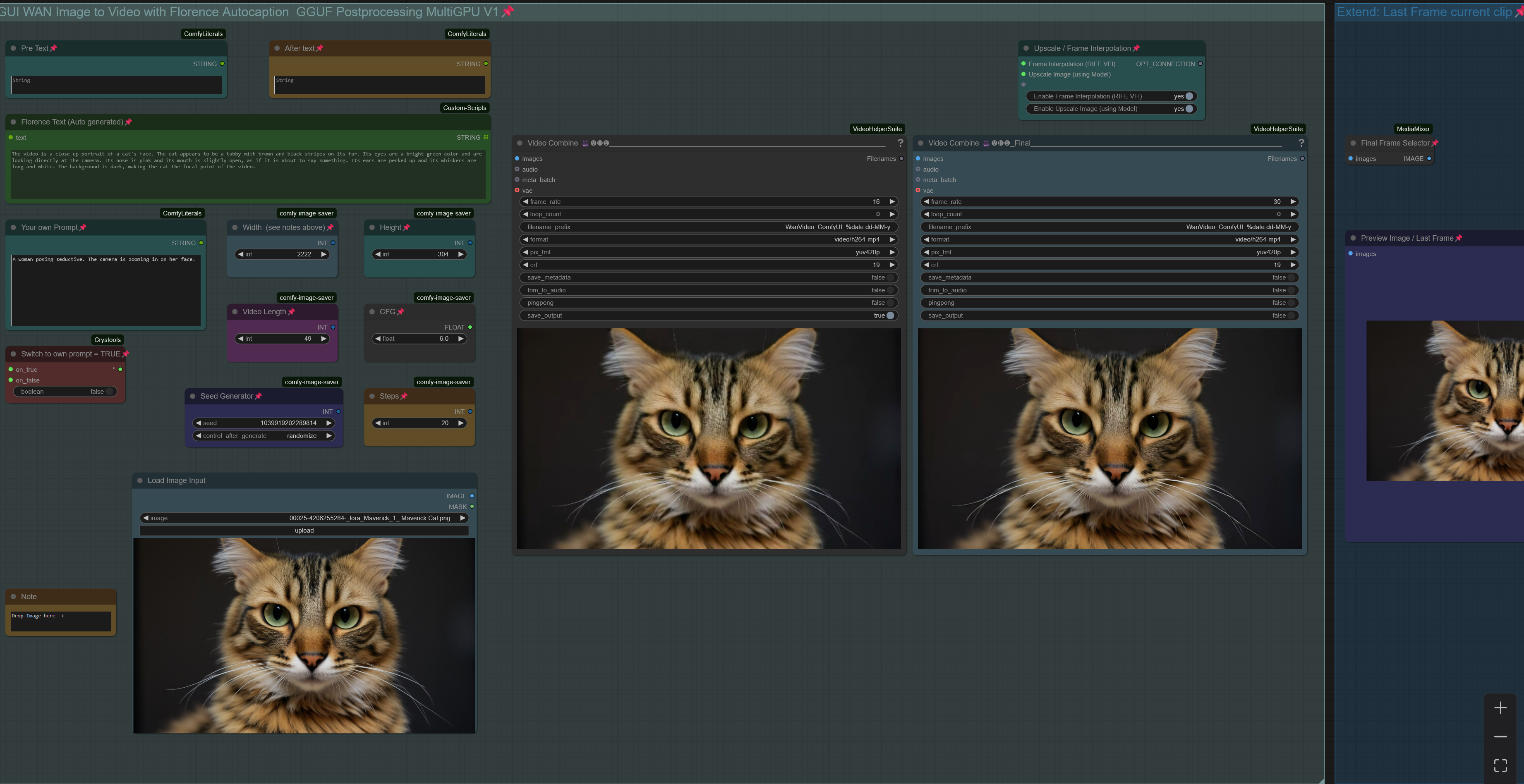This screenshot has height=784, width=1524.
Task: Click the CFG float value slider
Action: [419, 339]
